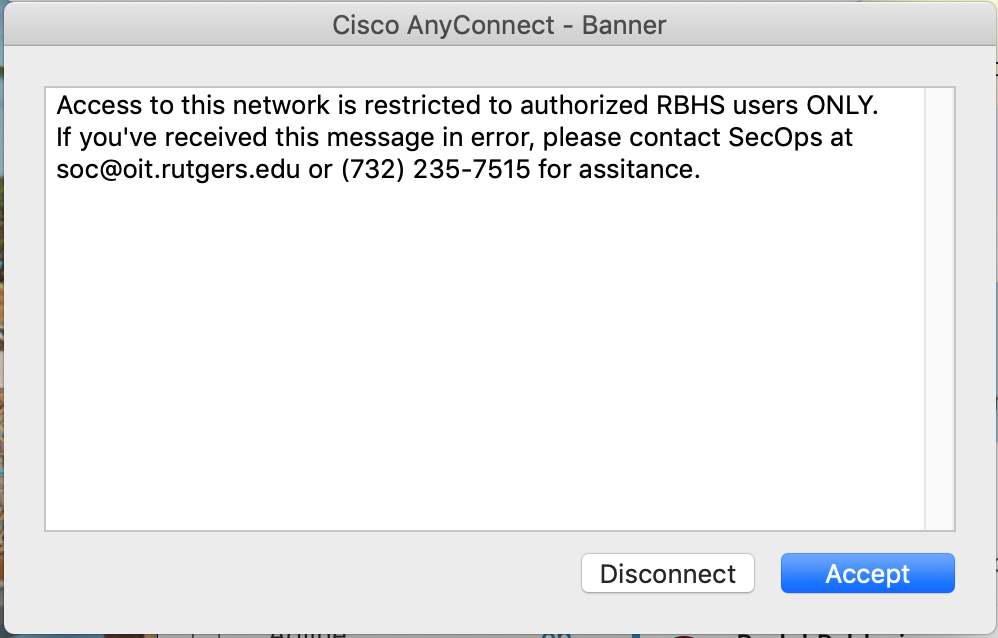998x638 pixels.
Task: Accept the RBHS network banner
Action: pyautogui.click(x=867, y=574)
